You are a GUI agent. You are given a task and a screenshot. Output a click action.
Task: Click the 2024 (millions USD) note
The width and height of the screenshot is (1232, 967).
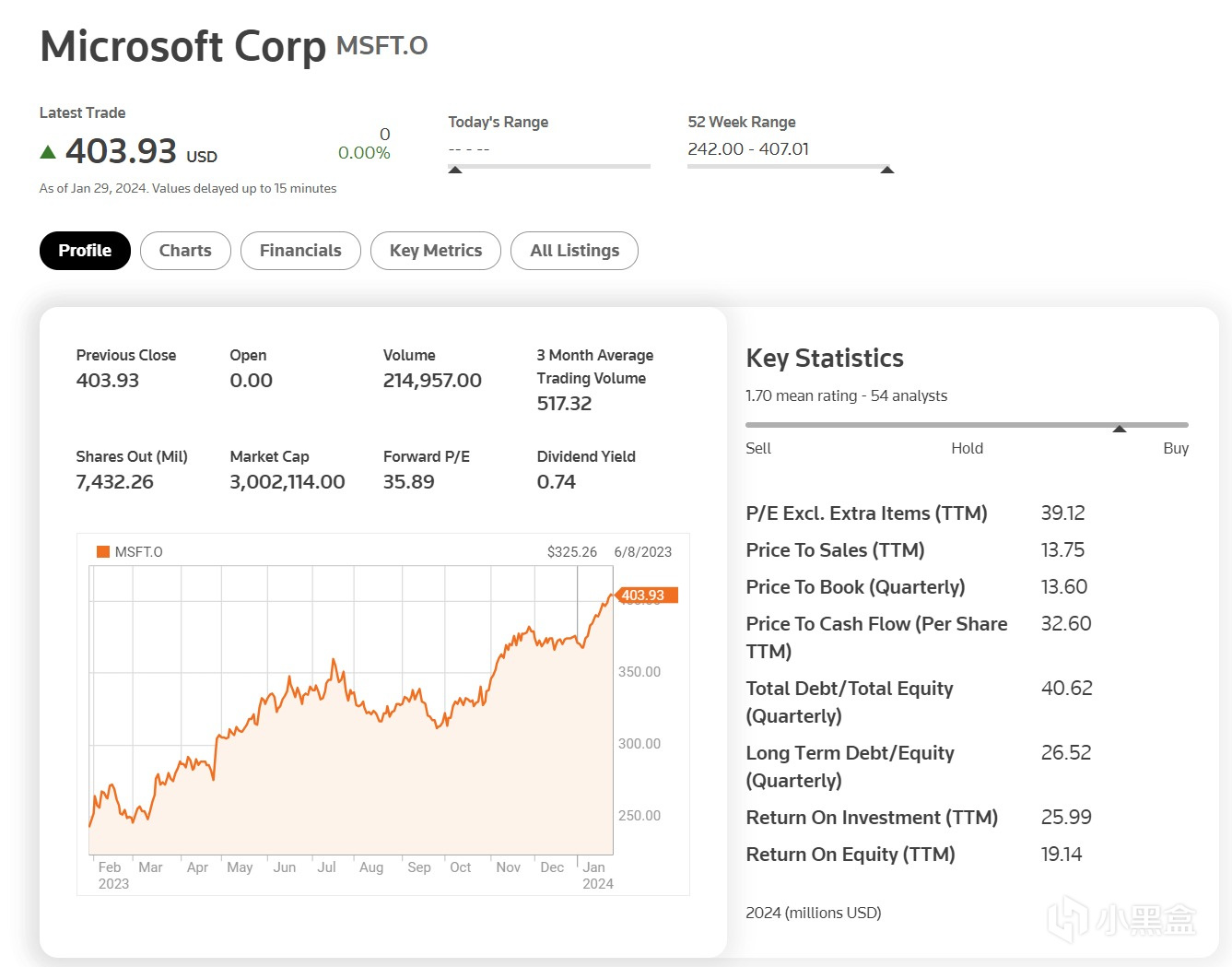(x=814, y=913)
